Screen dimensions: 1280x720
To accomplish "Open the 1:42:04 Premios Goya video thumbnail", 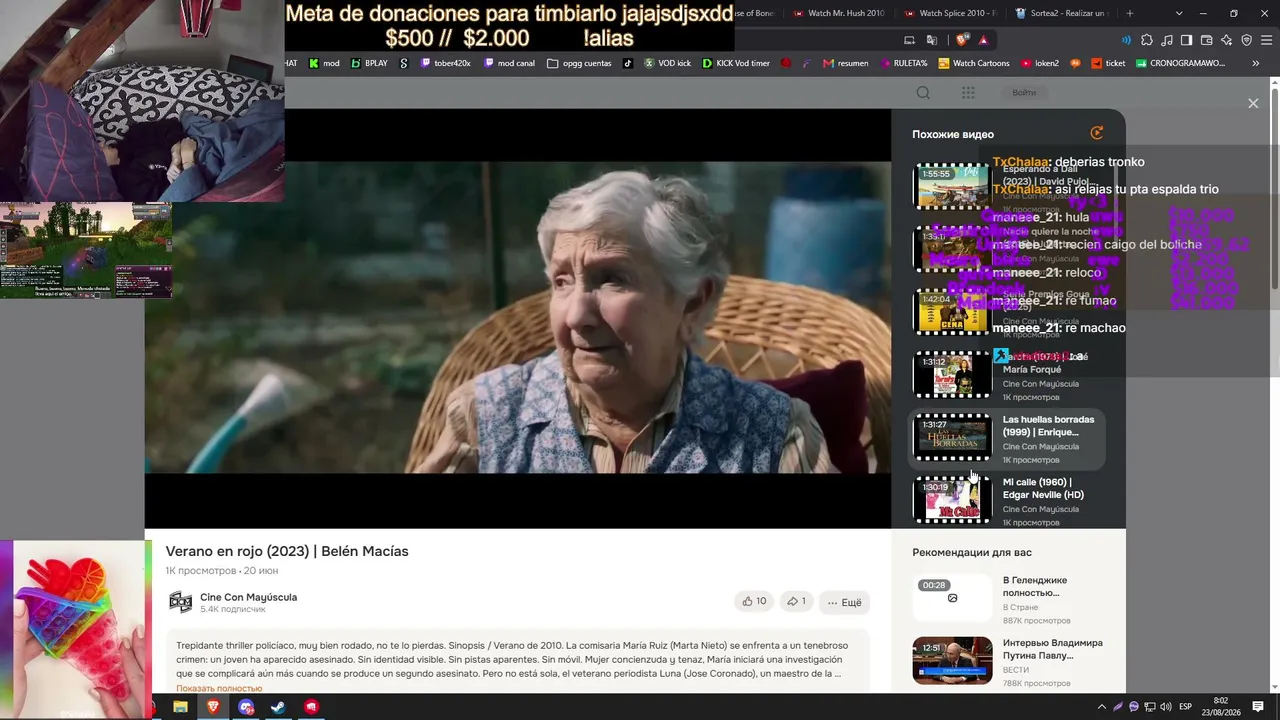I will (952, 311).
